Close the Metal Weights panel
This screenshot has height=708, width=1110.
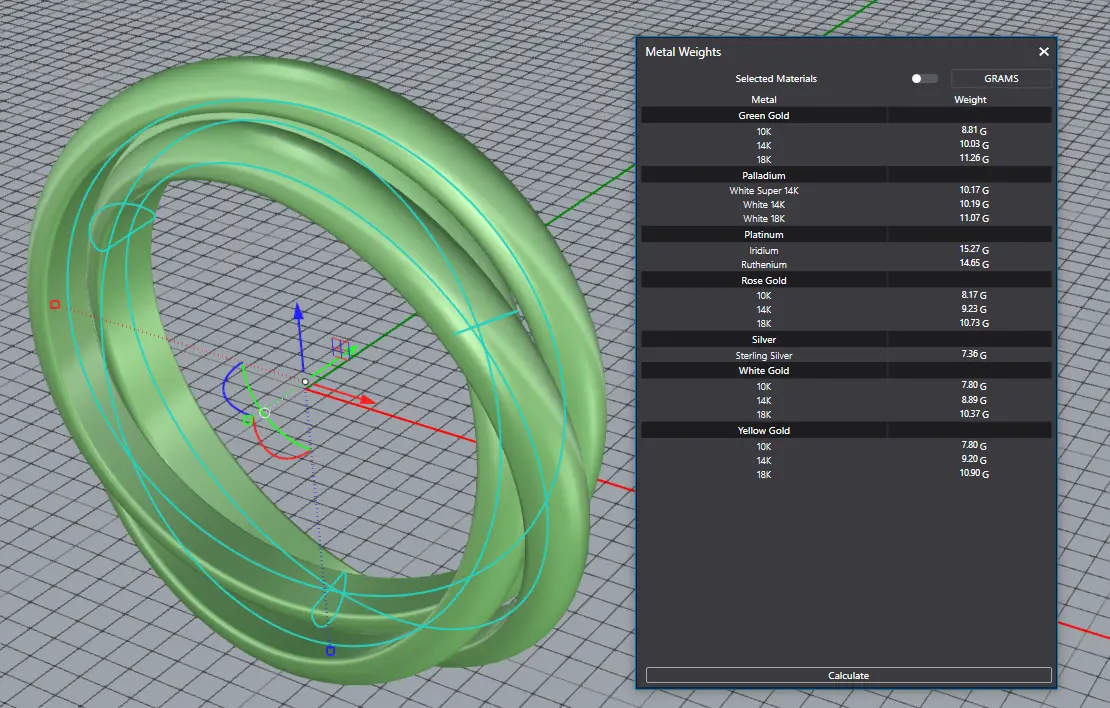[1043, 52]
